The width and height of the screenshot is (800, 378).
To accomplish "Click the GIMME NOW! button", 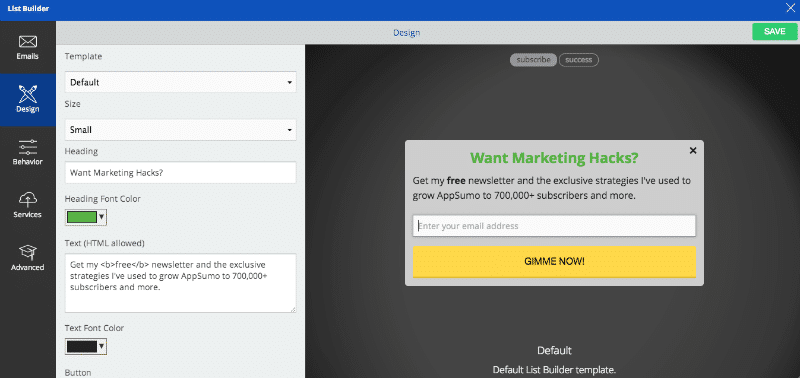I will [554, 262].
